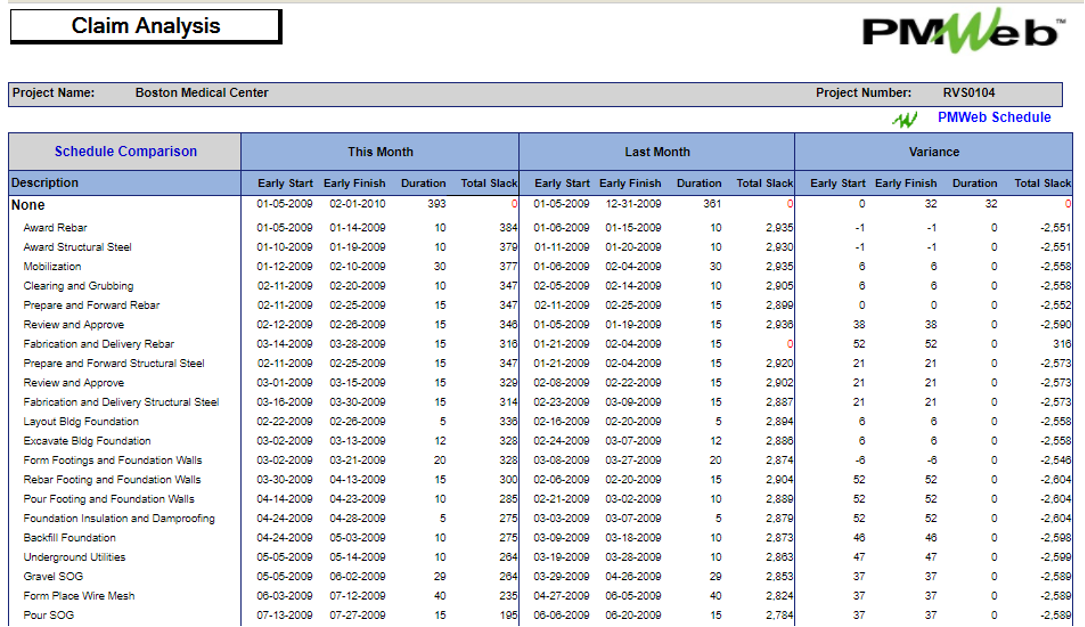1085x627 pixels.
Task: Click Backfill Foundation last month early start 03-09-2009
Action: (x=561, y=538)
